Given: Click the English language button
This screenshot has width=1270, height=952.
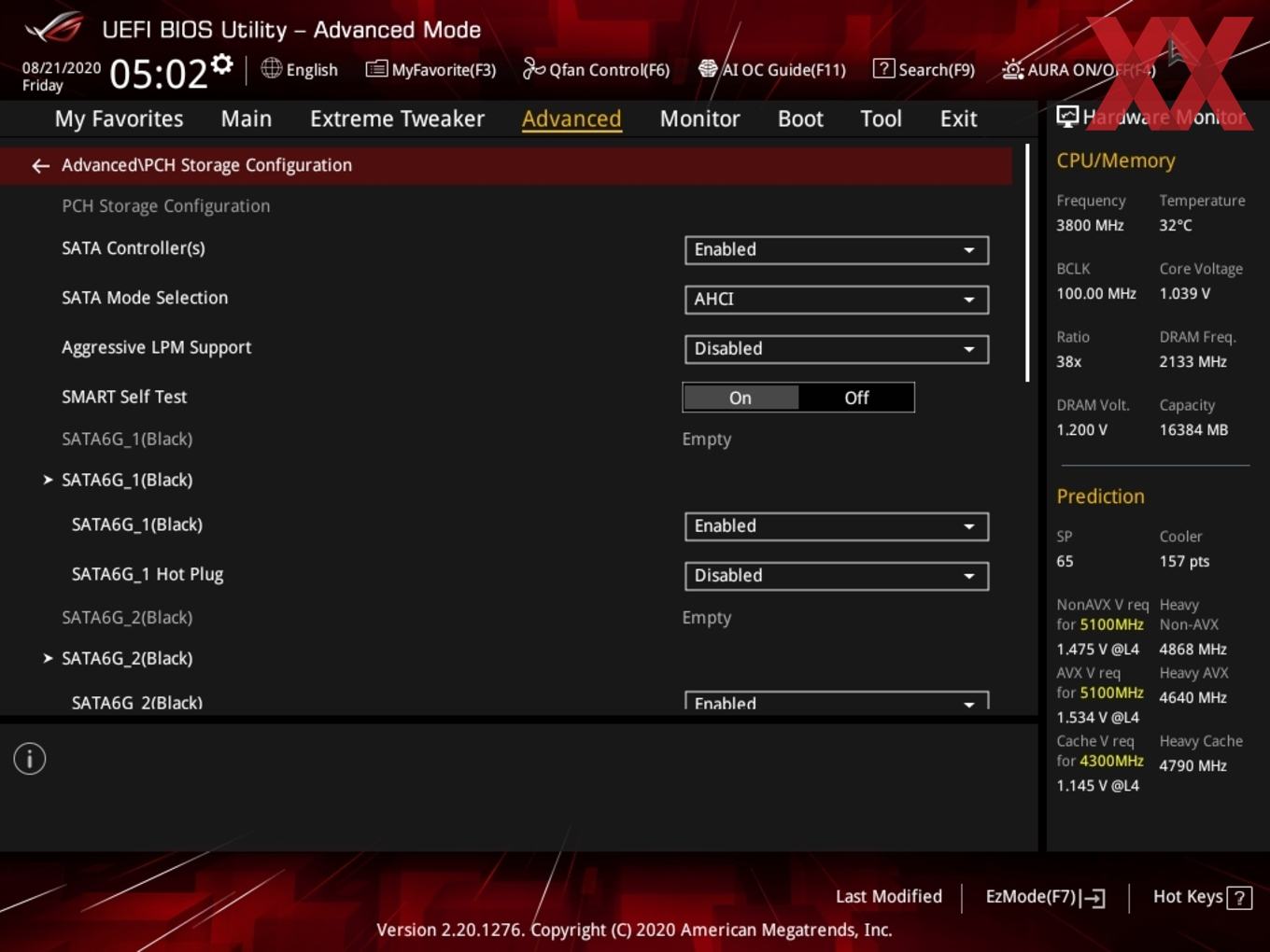Looking at the screenshot, I should [299, 69].
